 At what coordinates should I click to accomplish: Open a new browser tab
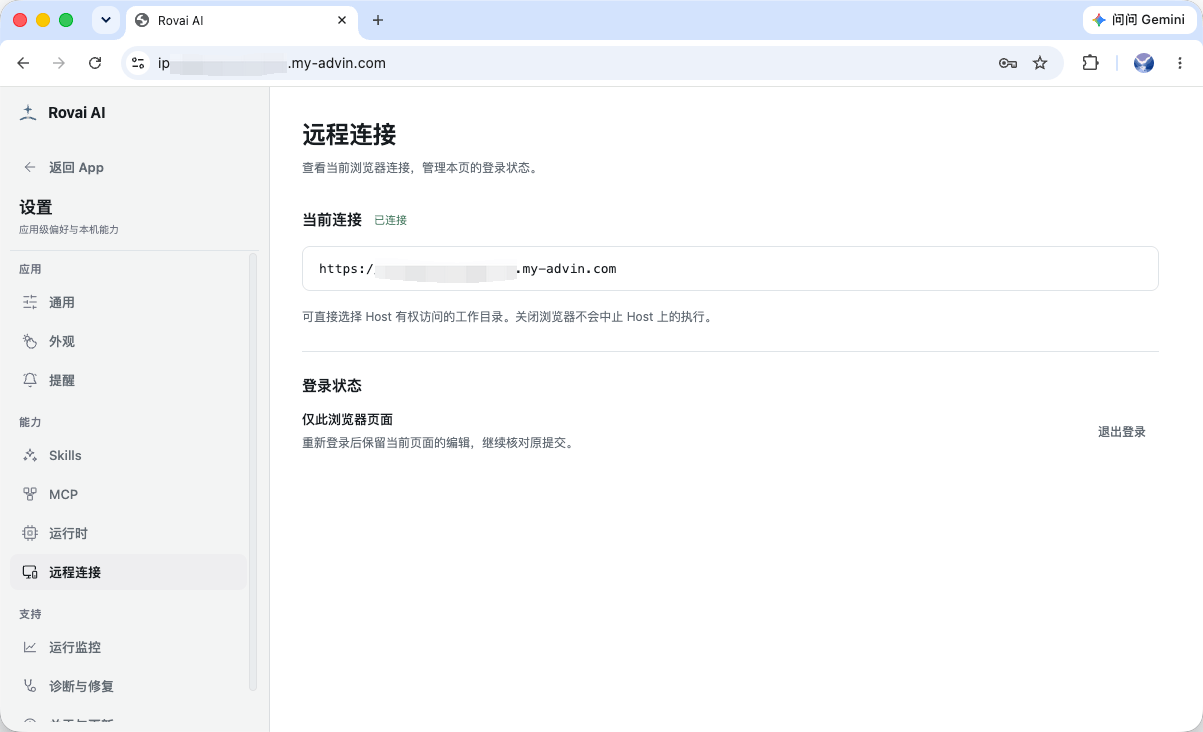pos(378,20)
